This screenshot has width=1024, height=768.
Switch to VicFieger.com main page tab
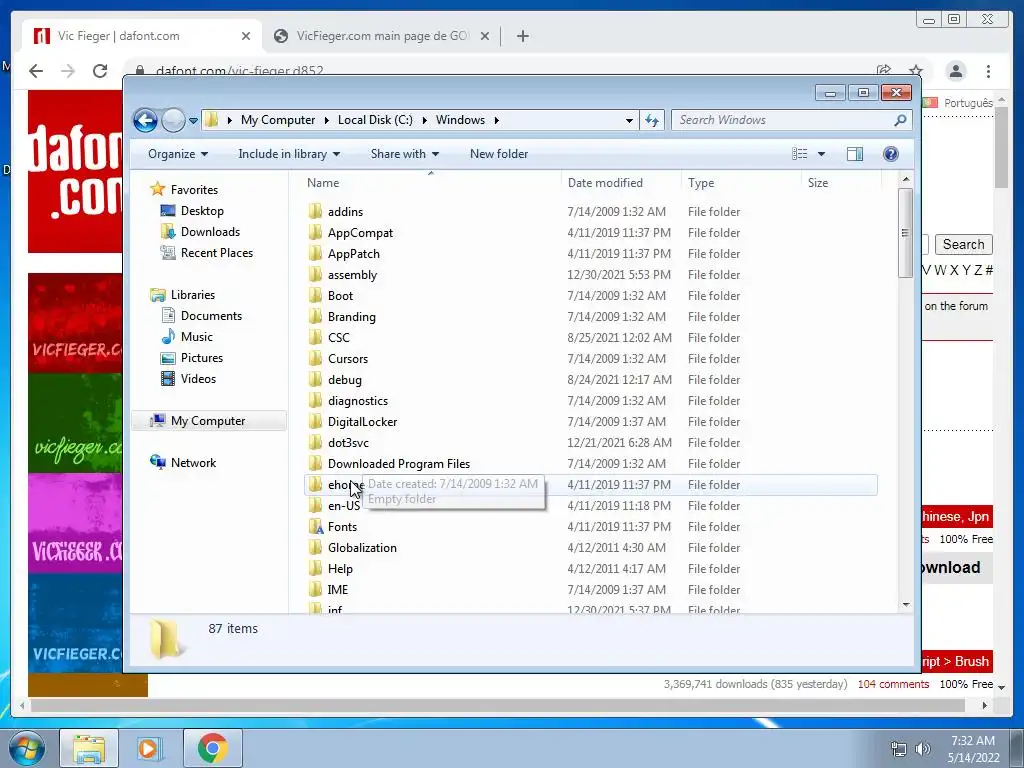tap(382, 36)
